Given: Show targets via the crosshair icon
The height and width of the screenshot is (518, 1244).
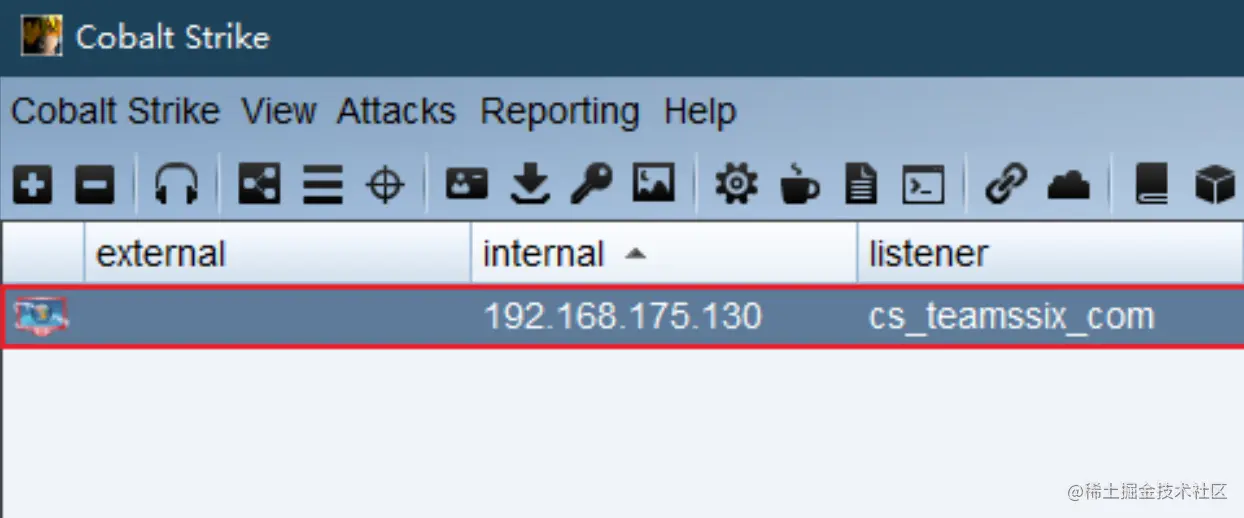Looking at the screenshot, I should click(x=385, y=185).
